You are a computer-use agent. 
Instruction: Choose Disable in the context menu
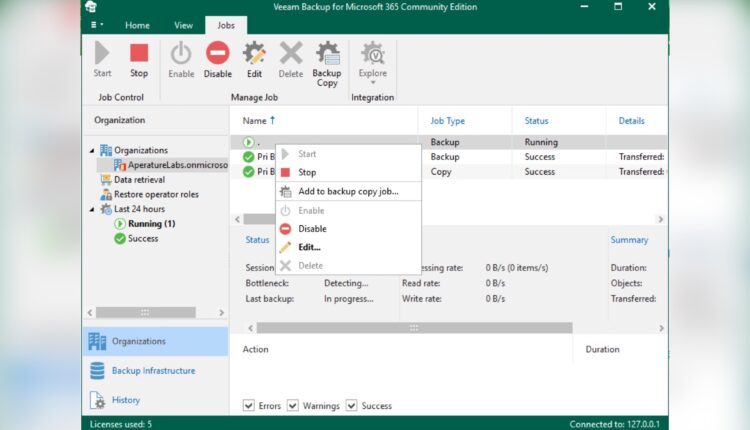(x=348, y=229)
